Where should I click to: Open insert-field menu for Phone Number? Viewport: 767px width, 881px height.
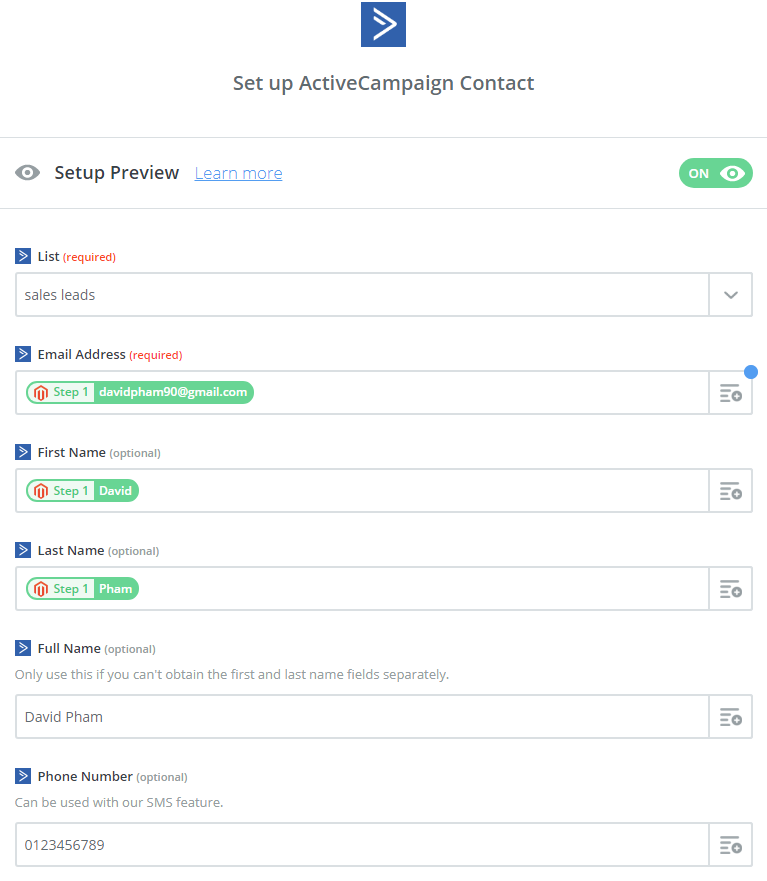[730, 845]
